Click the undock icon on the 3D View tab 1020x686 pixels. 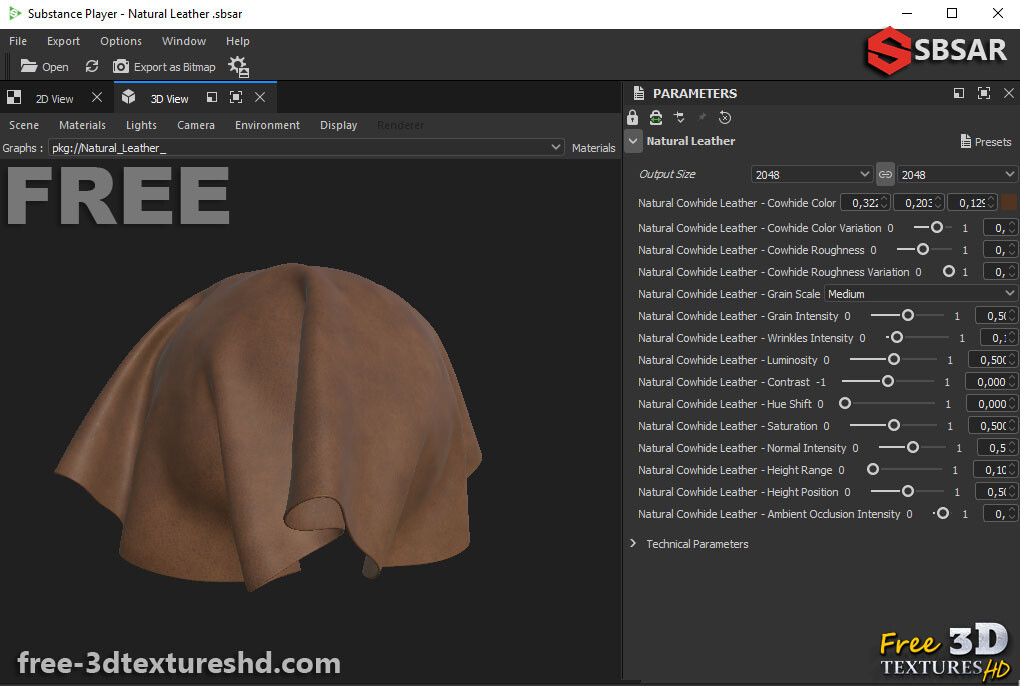pyautogui.click(x=211, y=97)
